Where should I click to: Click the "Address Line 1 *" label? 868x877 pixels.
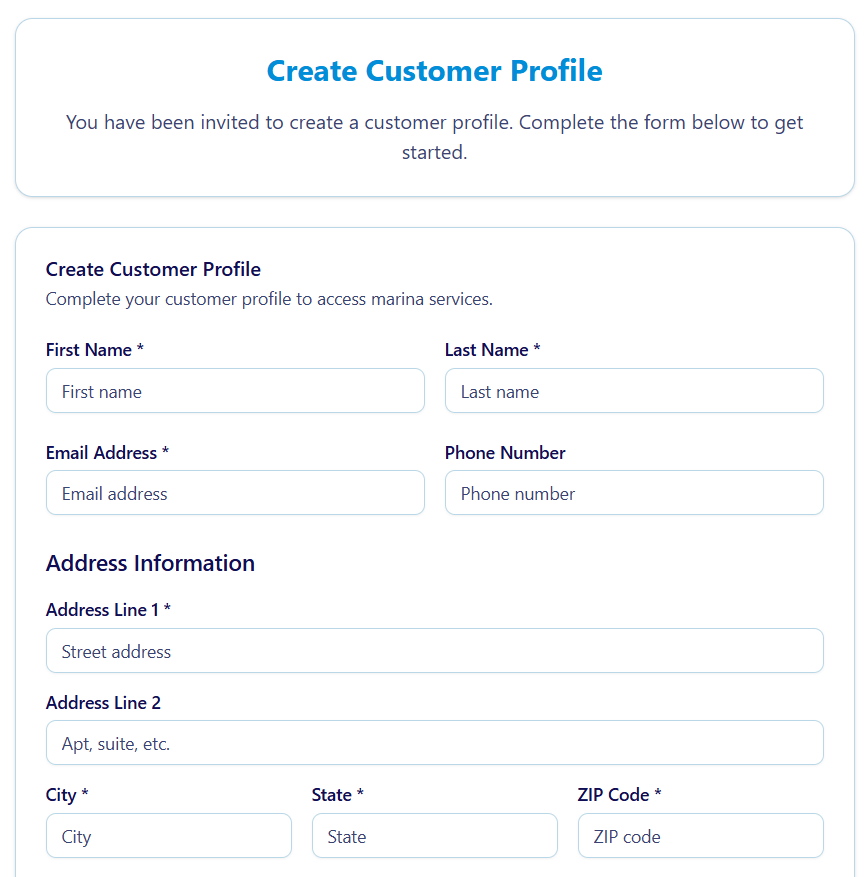click(108, 610)
